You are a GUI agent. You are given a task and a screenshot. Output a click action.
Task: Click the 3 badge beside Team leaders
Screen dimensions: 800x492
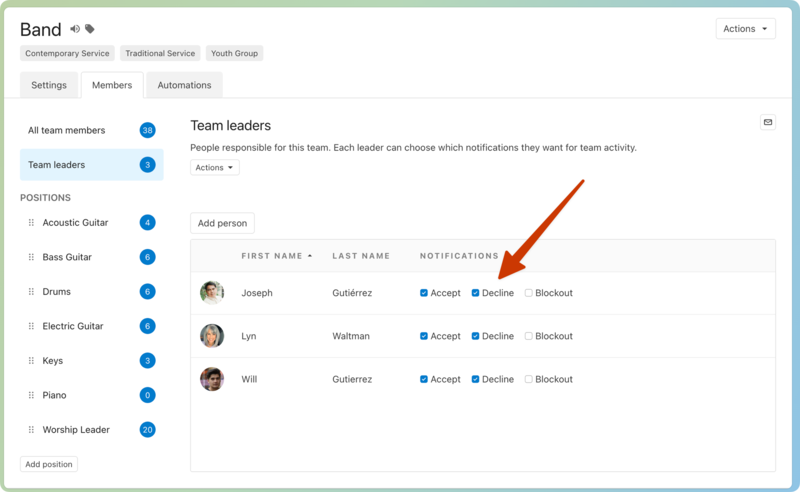click(x=147, y=165)
